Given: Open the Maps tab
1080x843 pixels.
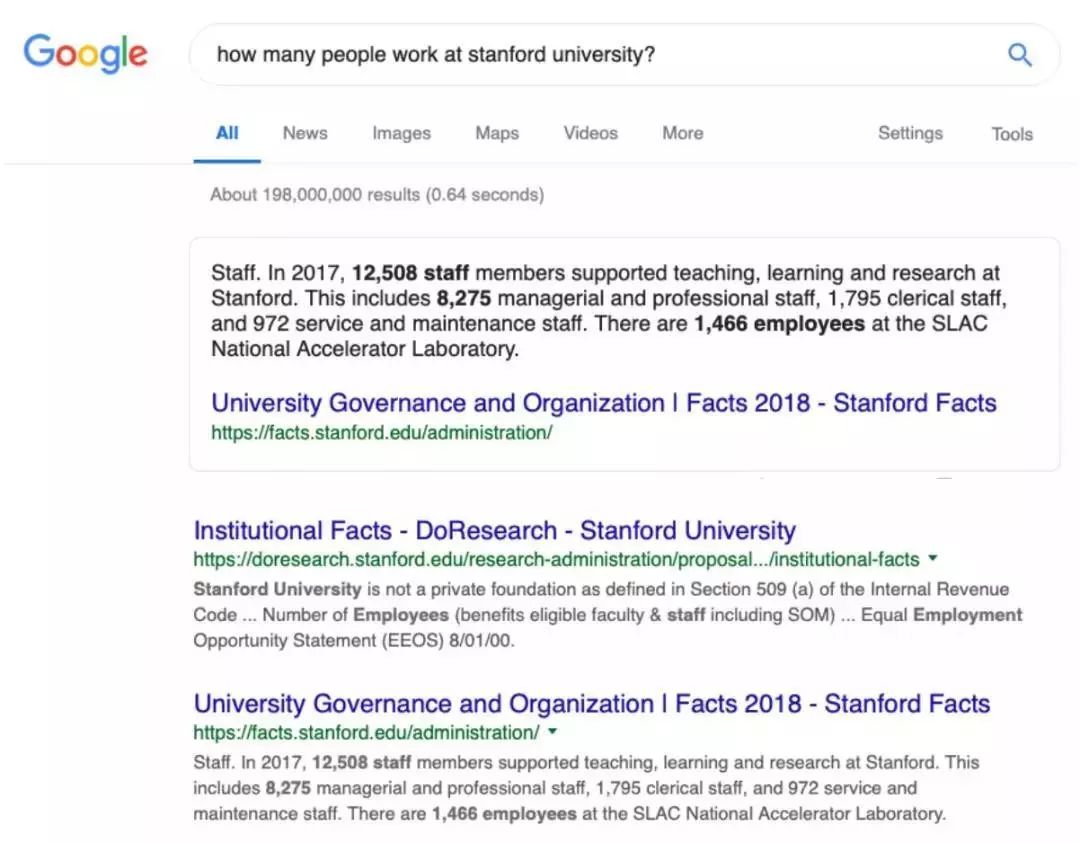Looking at the screenshot, I should (x=497, y=133).
